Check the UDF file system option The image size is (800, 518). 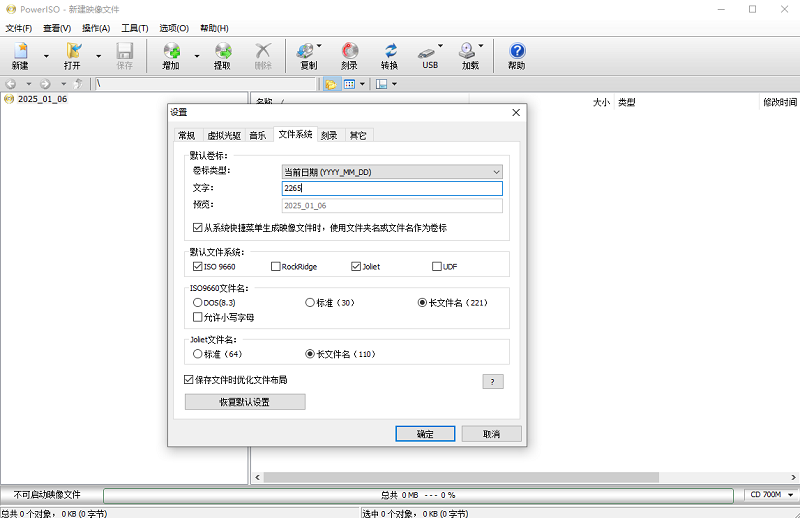(x=437, y=267)
